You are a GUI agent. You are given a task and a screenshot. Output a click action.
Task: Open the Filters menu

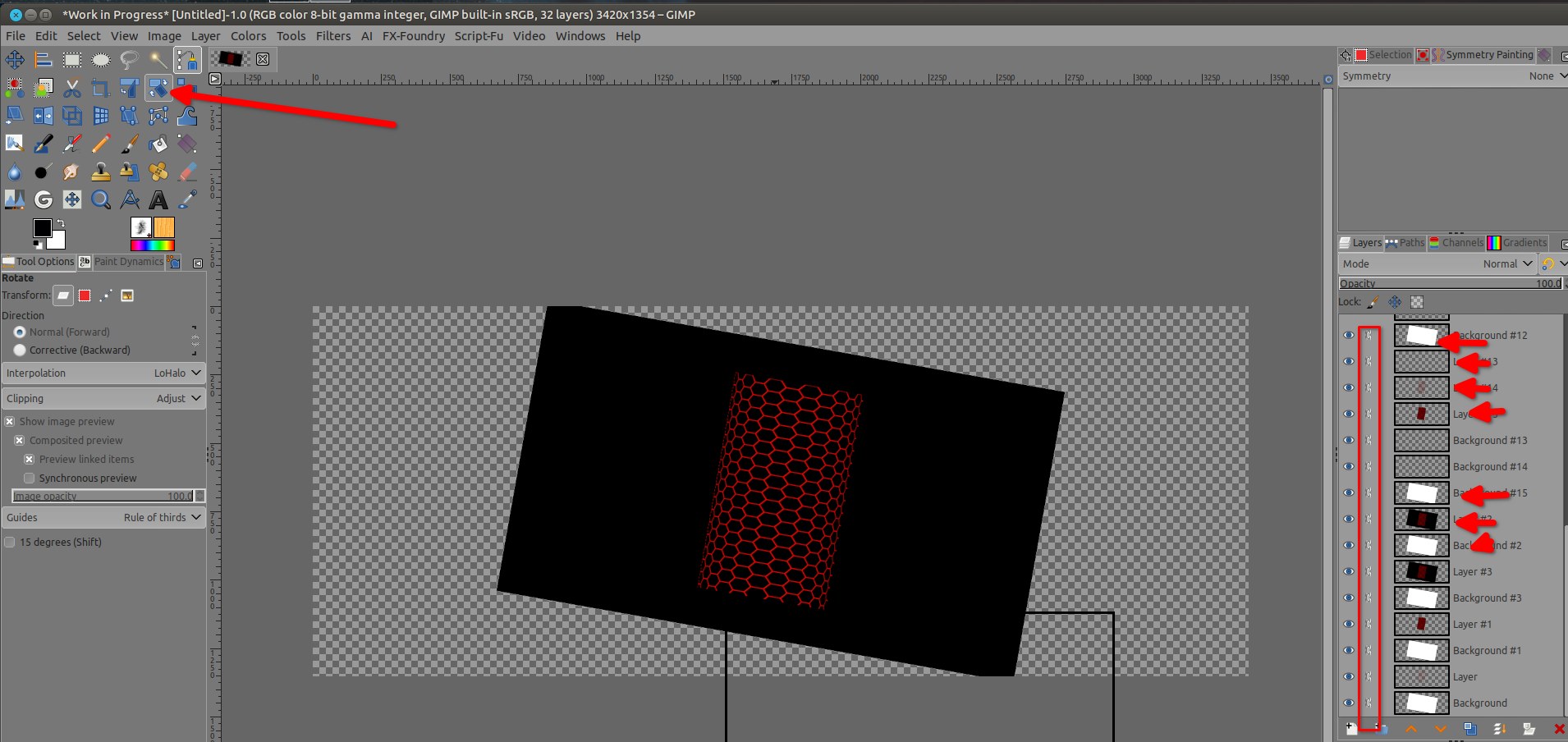pos(332,36)
